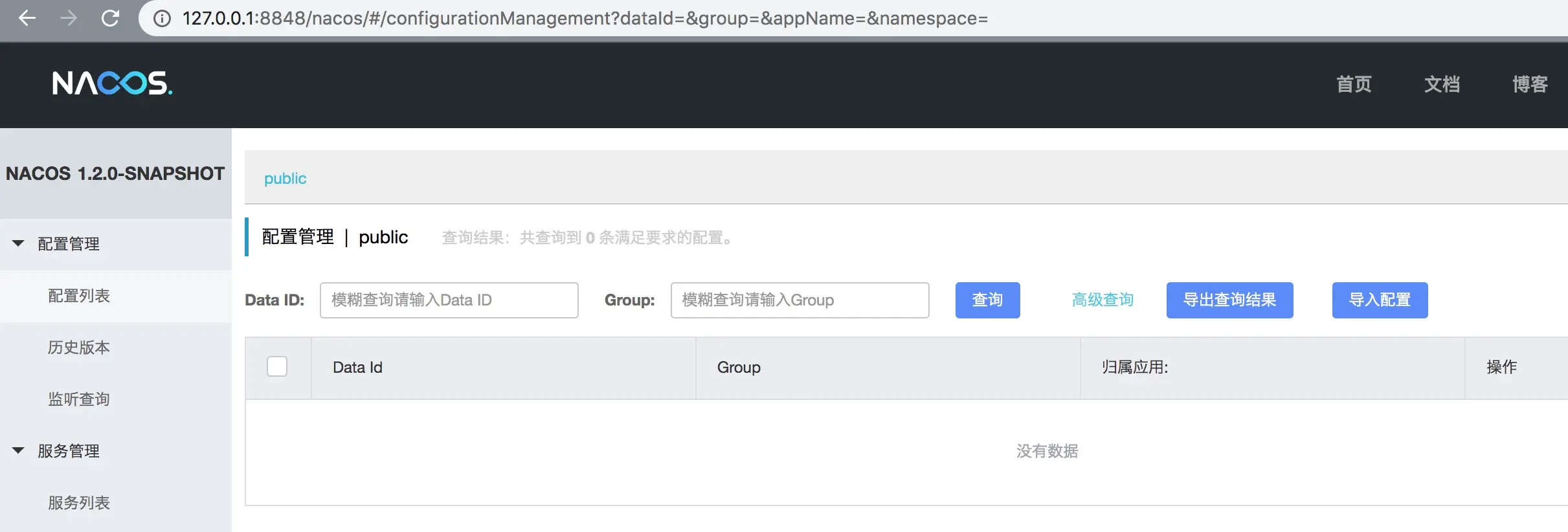The image size is (1568, 532).
Task: Open the 文档 link in the header
Action: click(x=1442, y=84)
